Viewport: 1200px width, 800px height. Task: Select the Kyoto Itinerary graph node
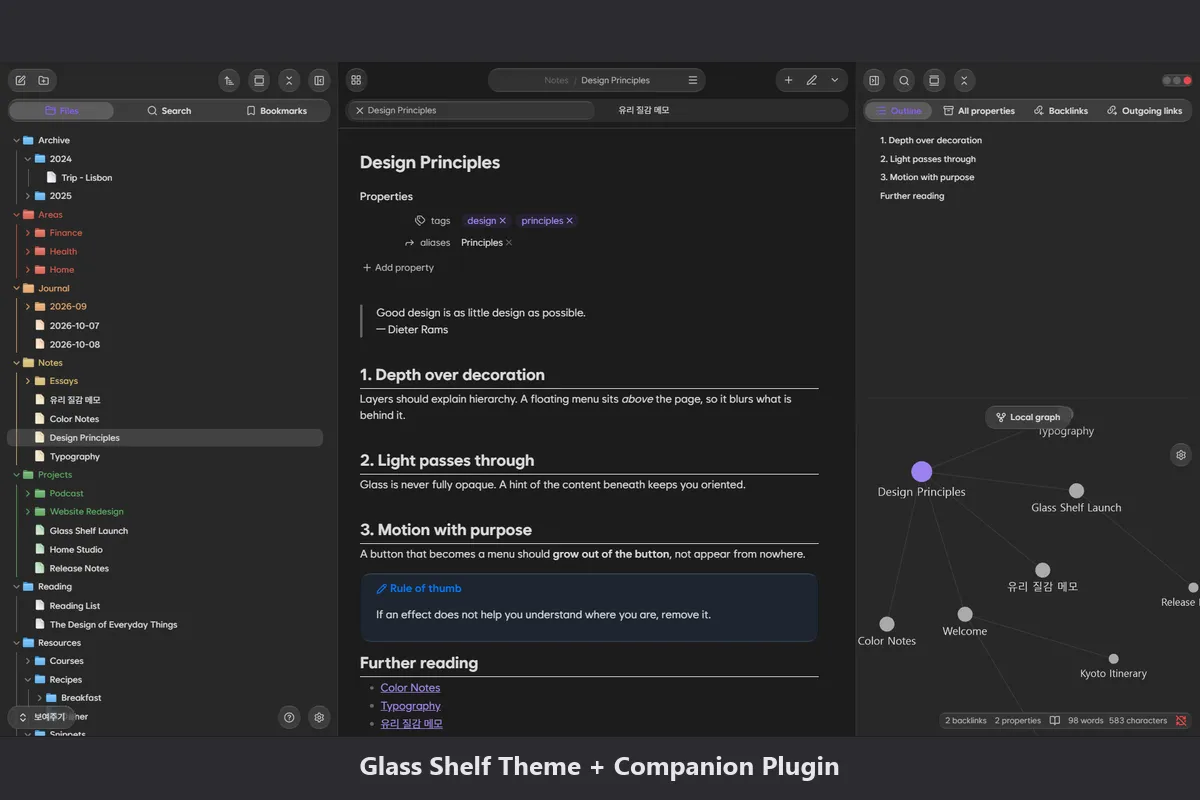pyautogui.click(x=1113, y=659)
